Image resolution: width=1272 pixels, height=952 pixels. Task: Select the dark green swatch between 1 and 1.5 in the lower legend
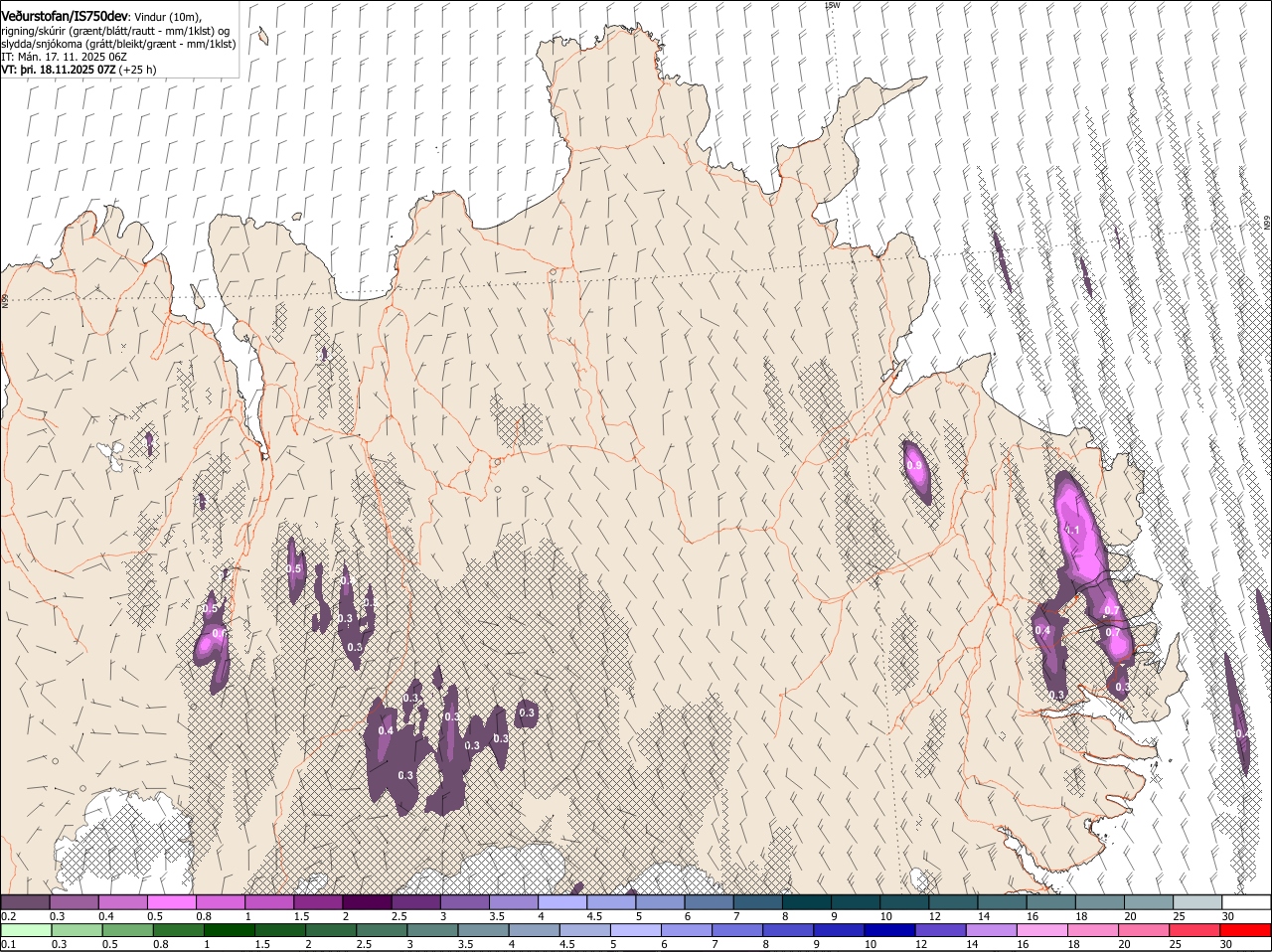[x=229, y=931]
